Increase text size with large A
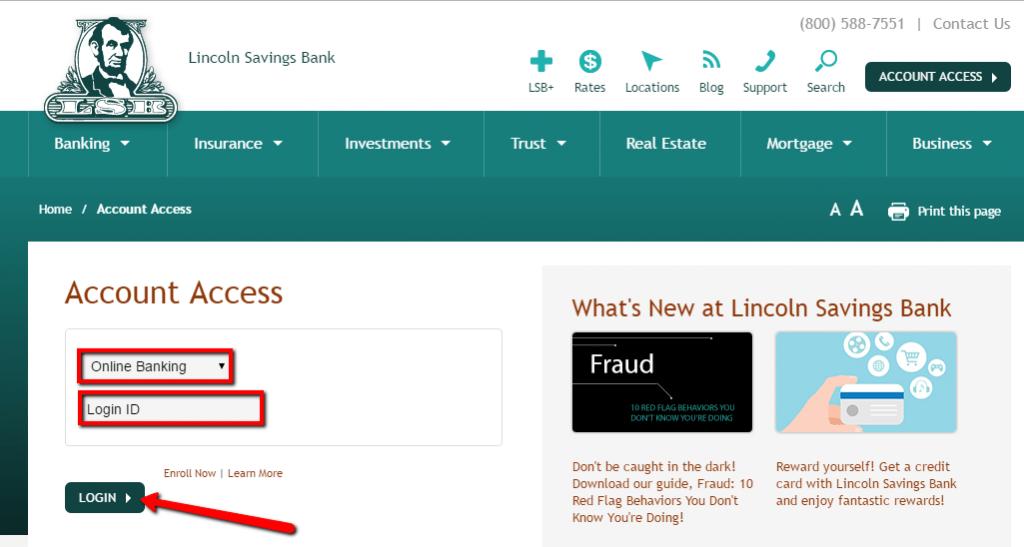The height and width of the screenshot is (547, 1024). point(856,209)
